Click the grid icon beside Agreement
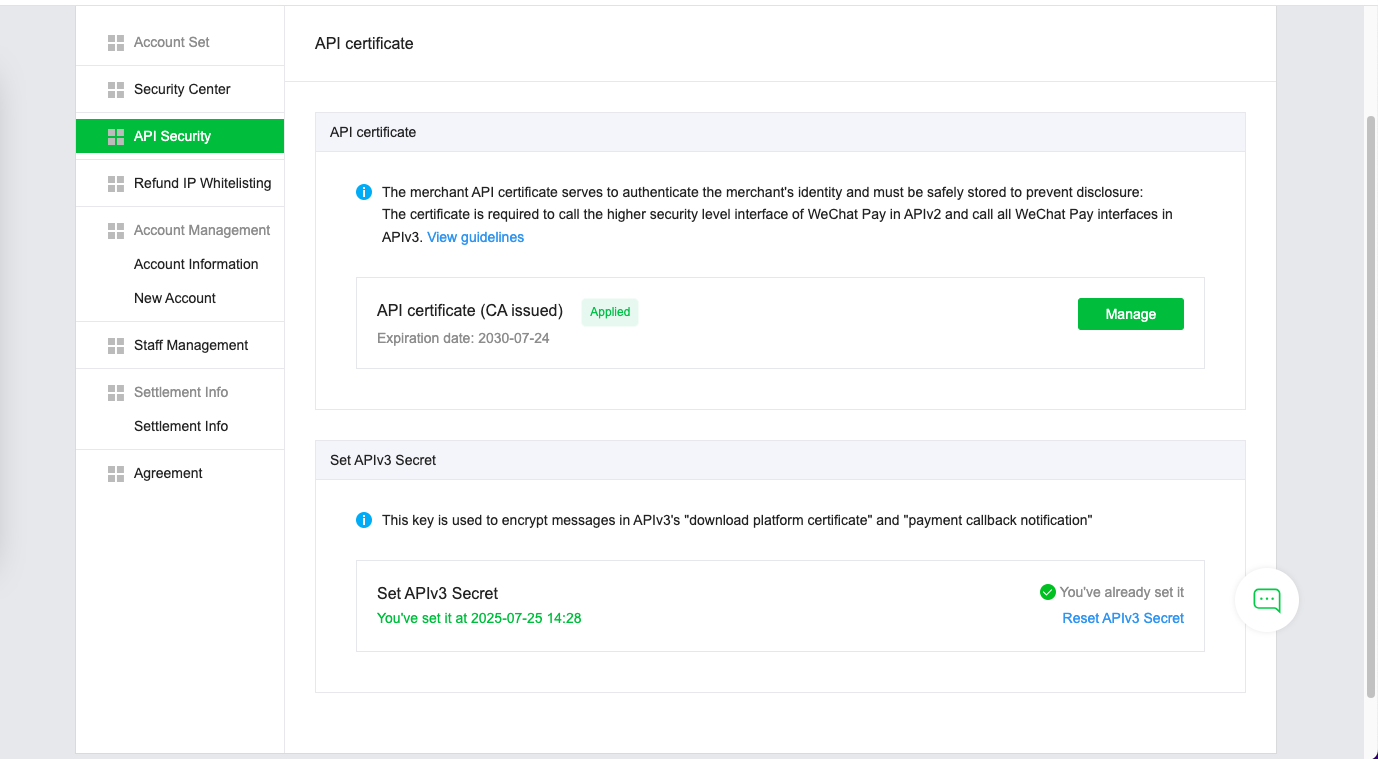 (x=115, y=473)
